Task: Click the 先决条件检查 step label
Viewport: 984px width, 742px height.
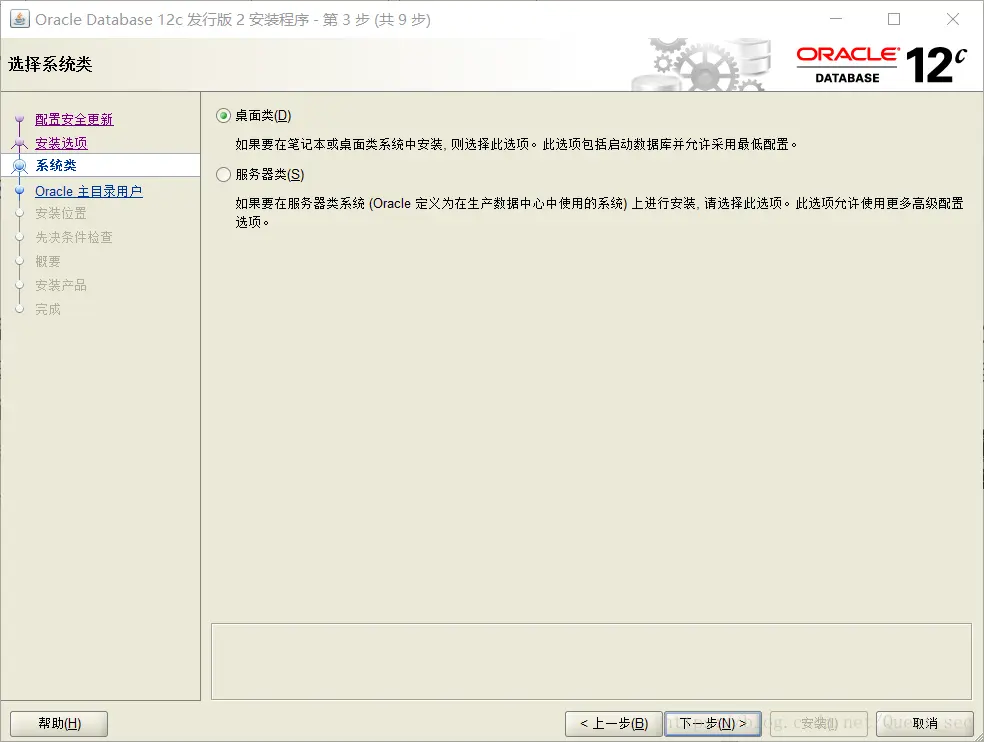Action: (73, 237)
